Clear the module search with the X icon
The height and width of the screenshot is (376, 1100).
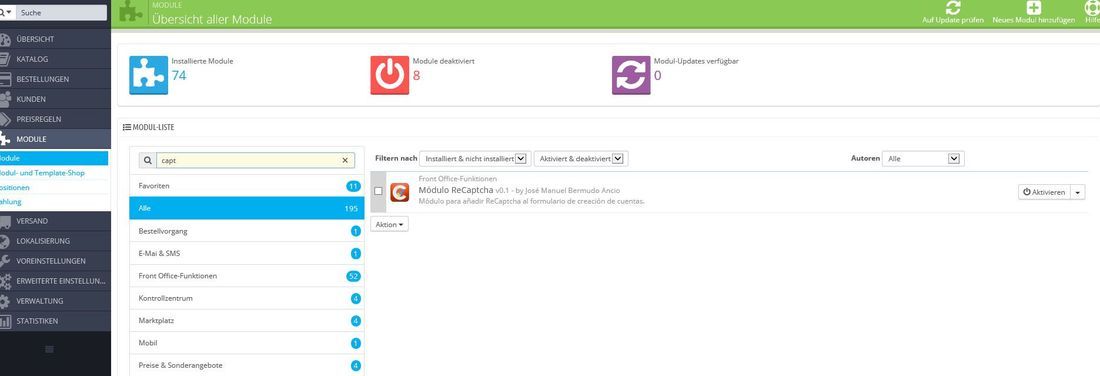pos(344,161)
